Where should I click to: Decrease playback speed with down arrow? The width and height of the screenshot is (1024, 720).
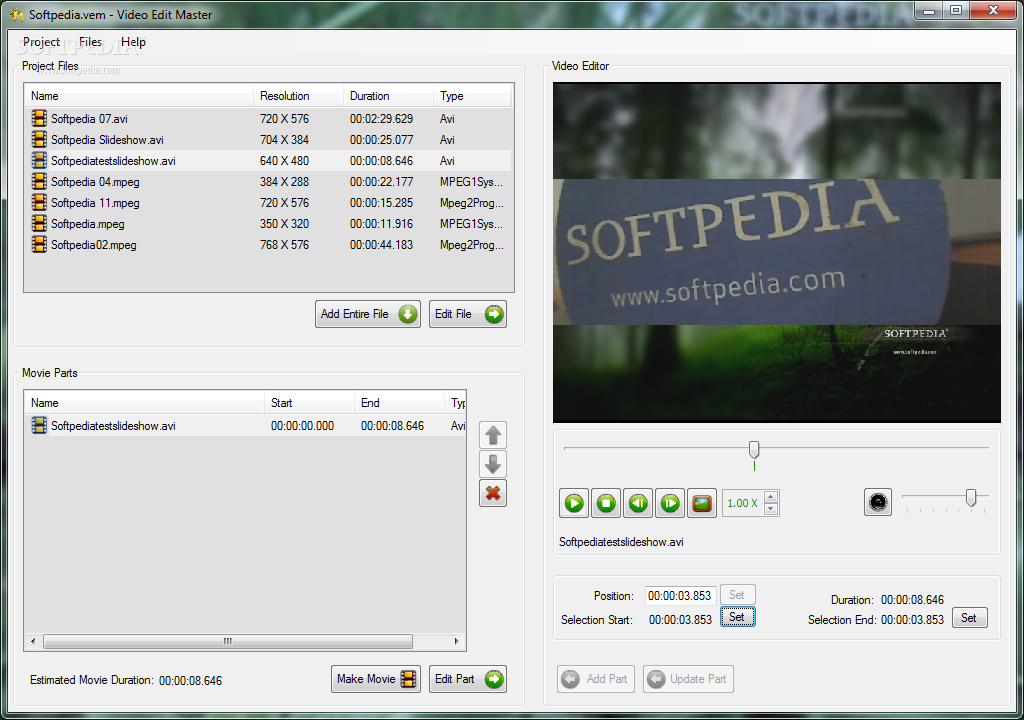pyautogui.click(x=771, y=509)
